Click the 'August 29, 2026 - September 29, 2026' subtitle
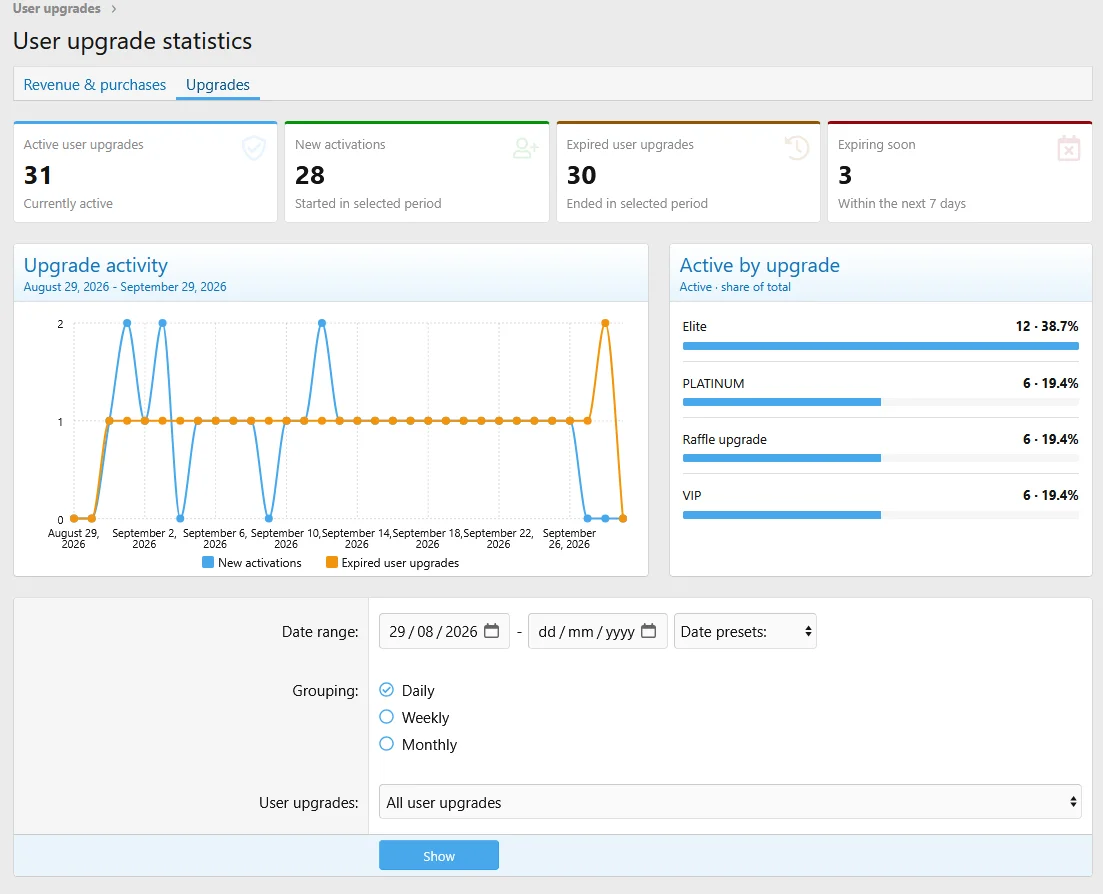This screenshot has height=894, width=1103. point(125,287)
